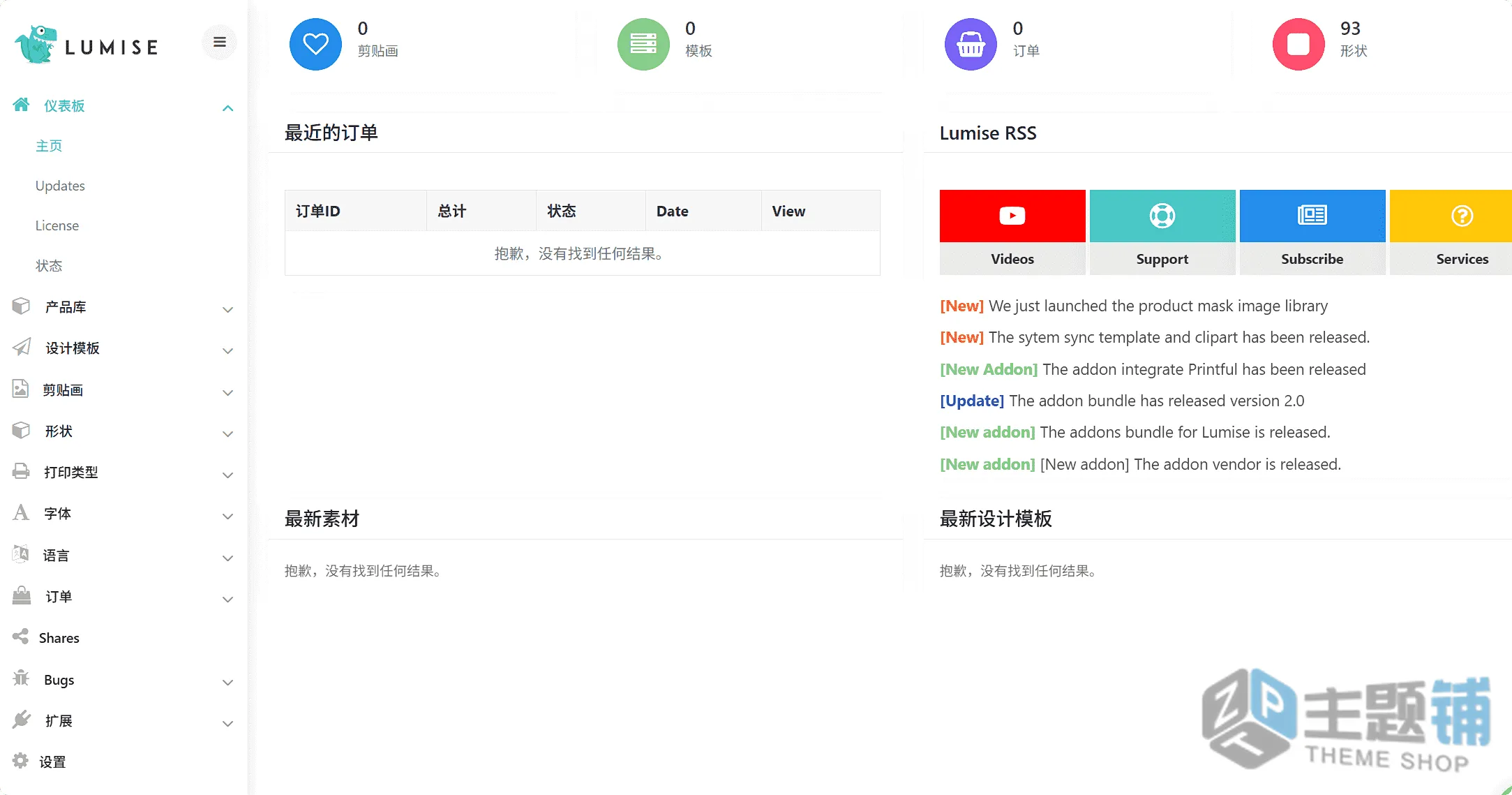Click the cube icon beside 形状
The width and height of the screenshot is (1512, 795).
21,430
